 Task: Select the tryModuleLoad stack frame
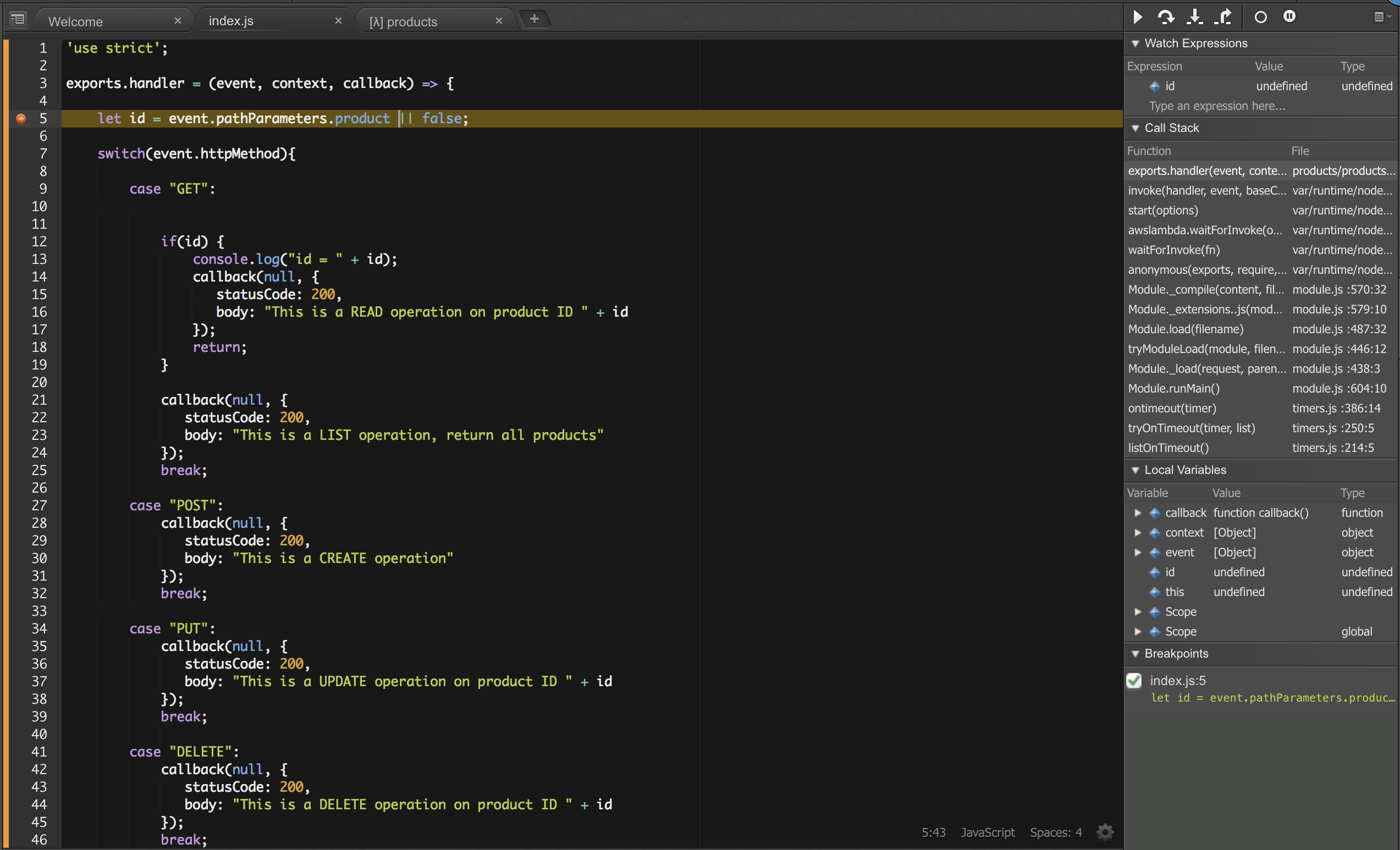coord(1260,350)
